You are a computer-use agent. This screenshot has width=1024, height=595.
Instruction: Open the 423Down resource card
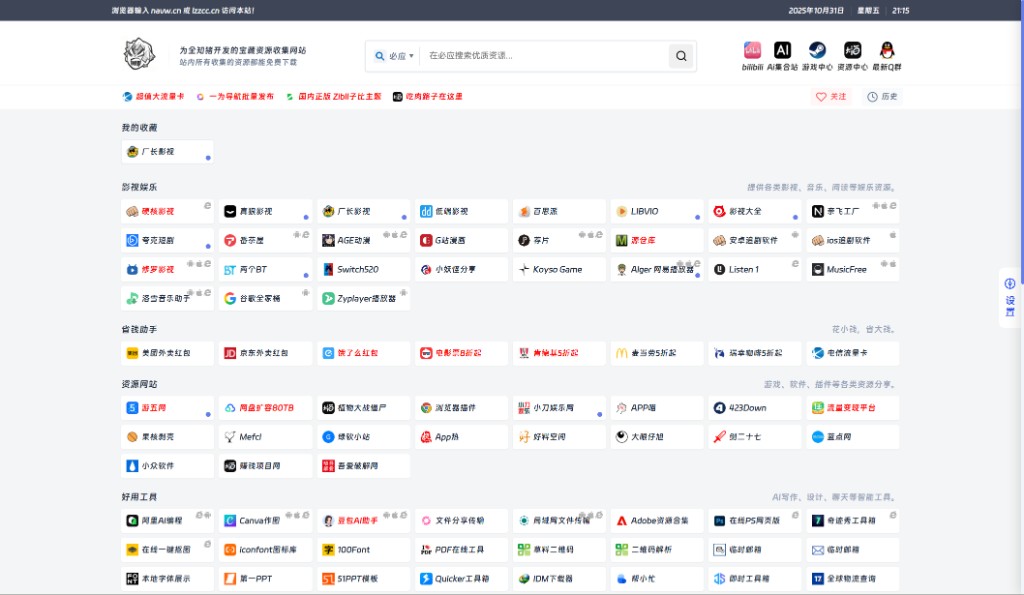click(753, 408)
